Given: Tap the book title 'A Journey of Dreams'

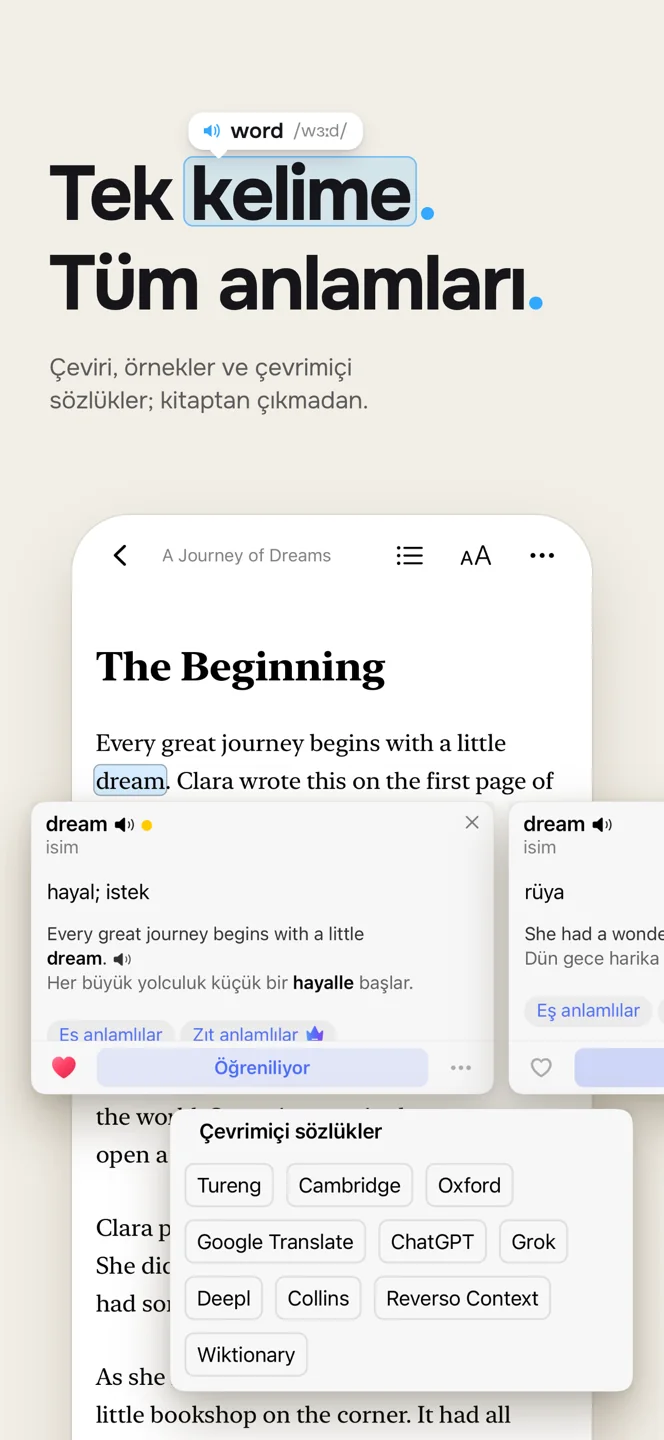Looking at the screenshot, I should pyautogui.click(x=246, y=556).
